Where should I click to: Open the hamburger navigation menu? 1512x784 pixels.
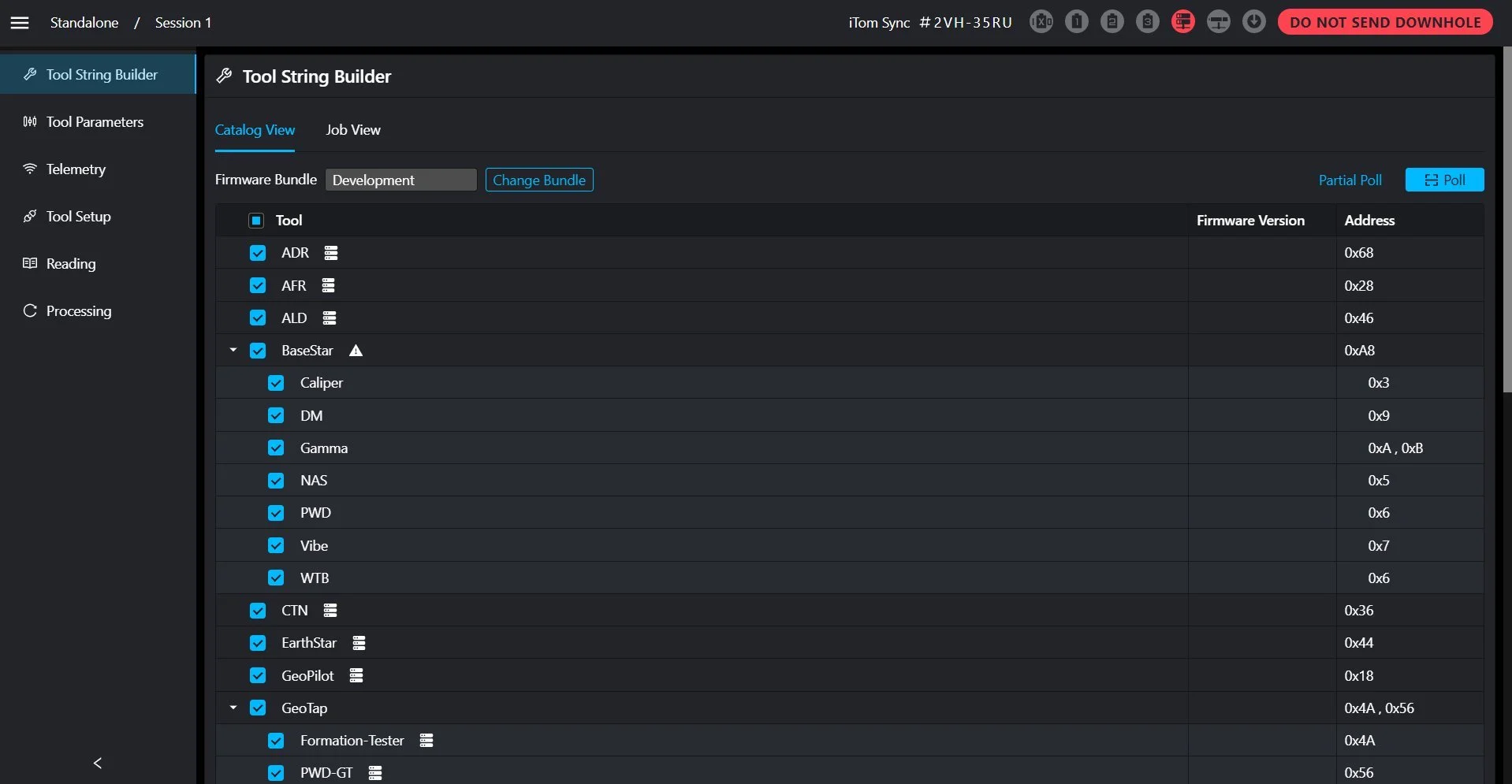20,22
